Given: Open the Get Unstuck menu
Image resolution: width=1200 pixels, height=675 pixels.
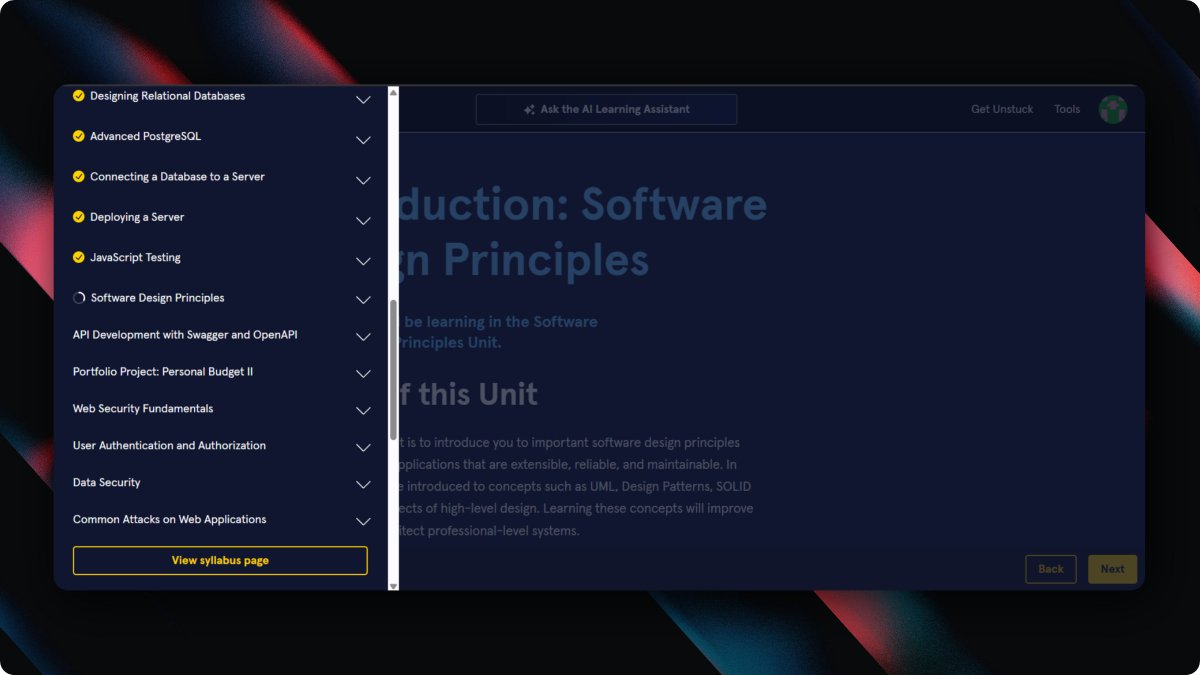Looking at the screenshot, I should pos(1002,109).
